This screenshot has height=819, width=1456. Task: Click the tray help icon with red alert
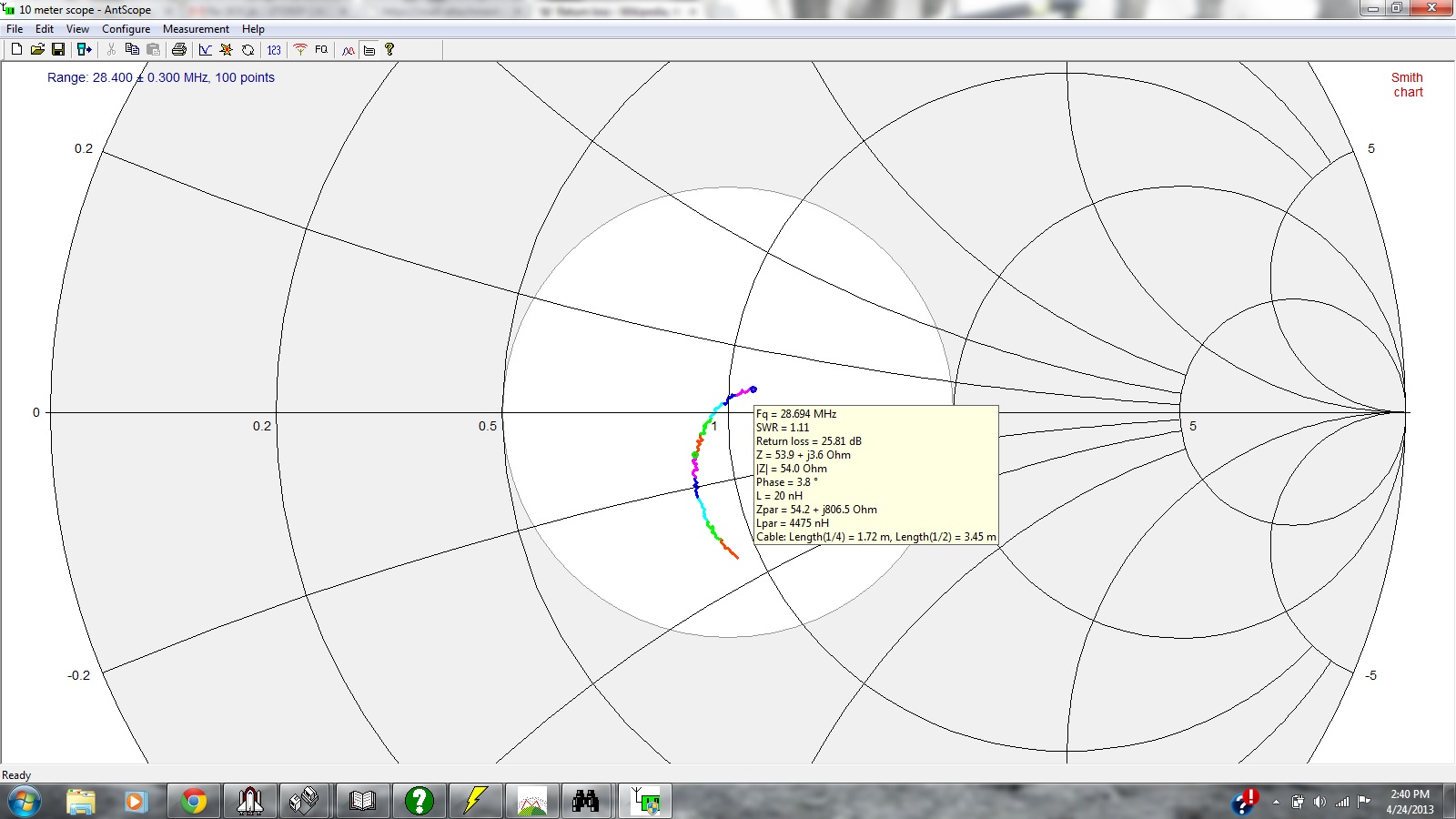(1244, 801)
